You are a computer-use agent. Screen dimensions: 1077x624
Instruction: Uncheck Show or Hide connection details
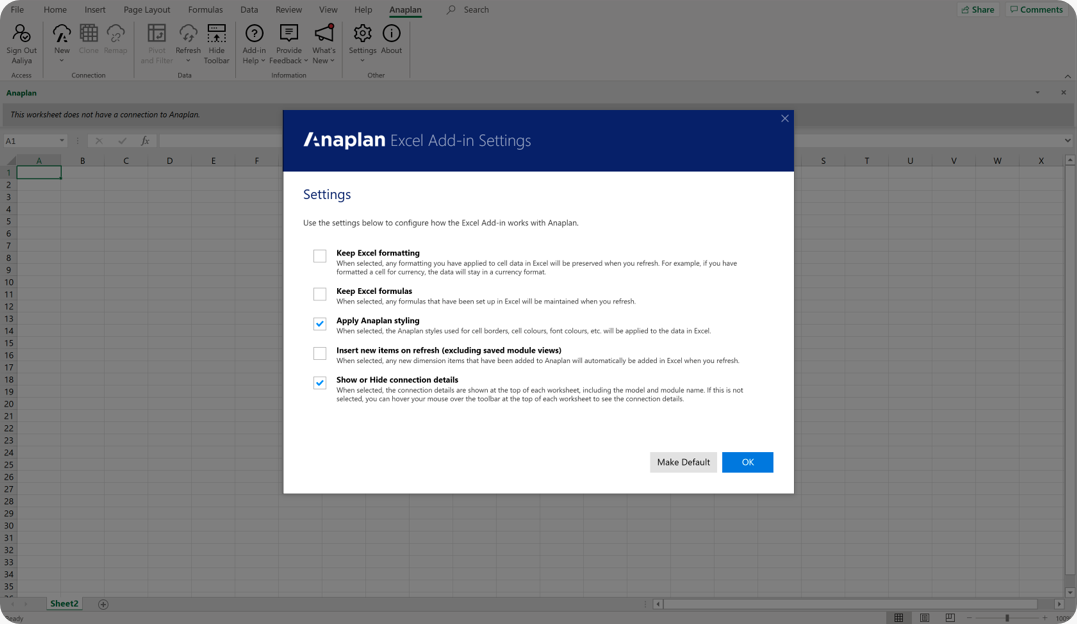point(319,383)
